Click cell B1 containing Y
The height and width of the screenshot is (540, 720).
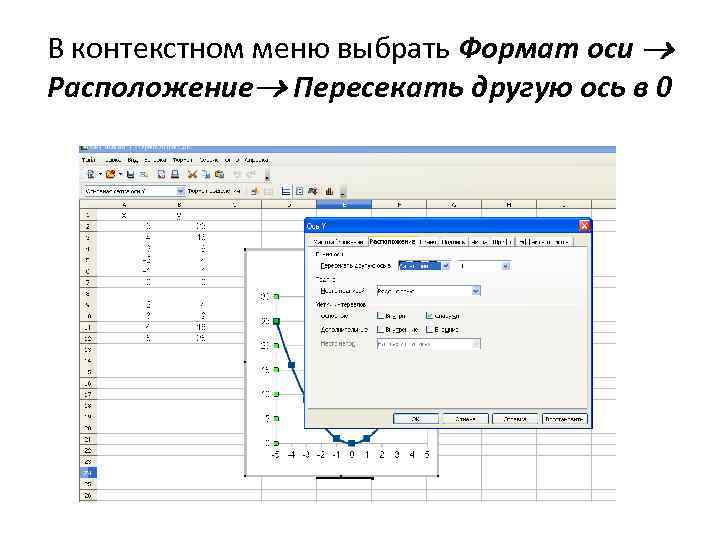179,215
